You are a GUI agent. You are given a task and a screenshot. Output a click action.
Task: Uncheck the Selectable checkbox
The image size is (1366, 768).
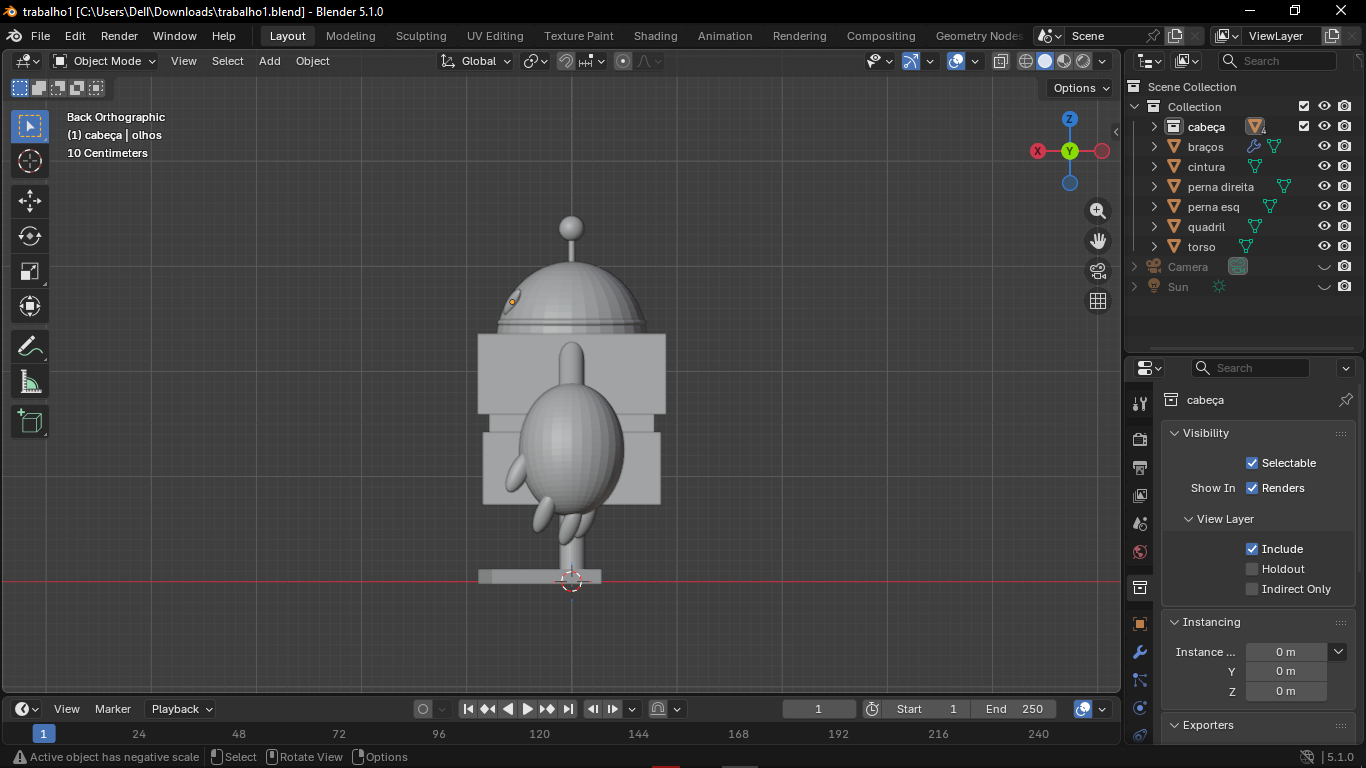[1251, 463]
